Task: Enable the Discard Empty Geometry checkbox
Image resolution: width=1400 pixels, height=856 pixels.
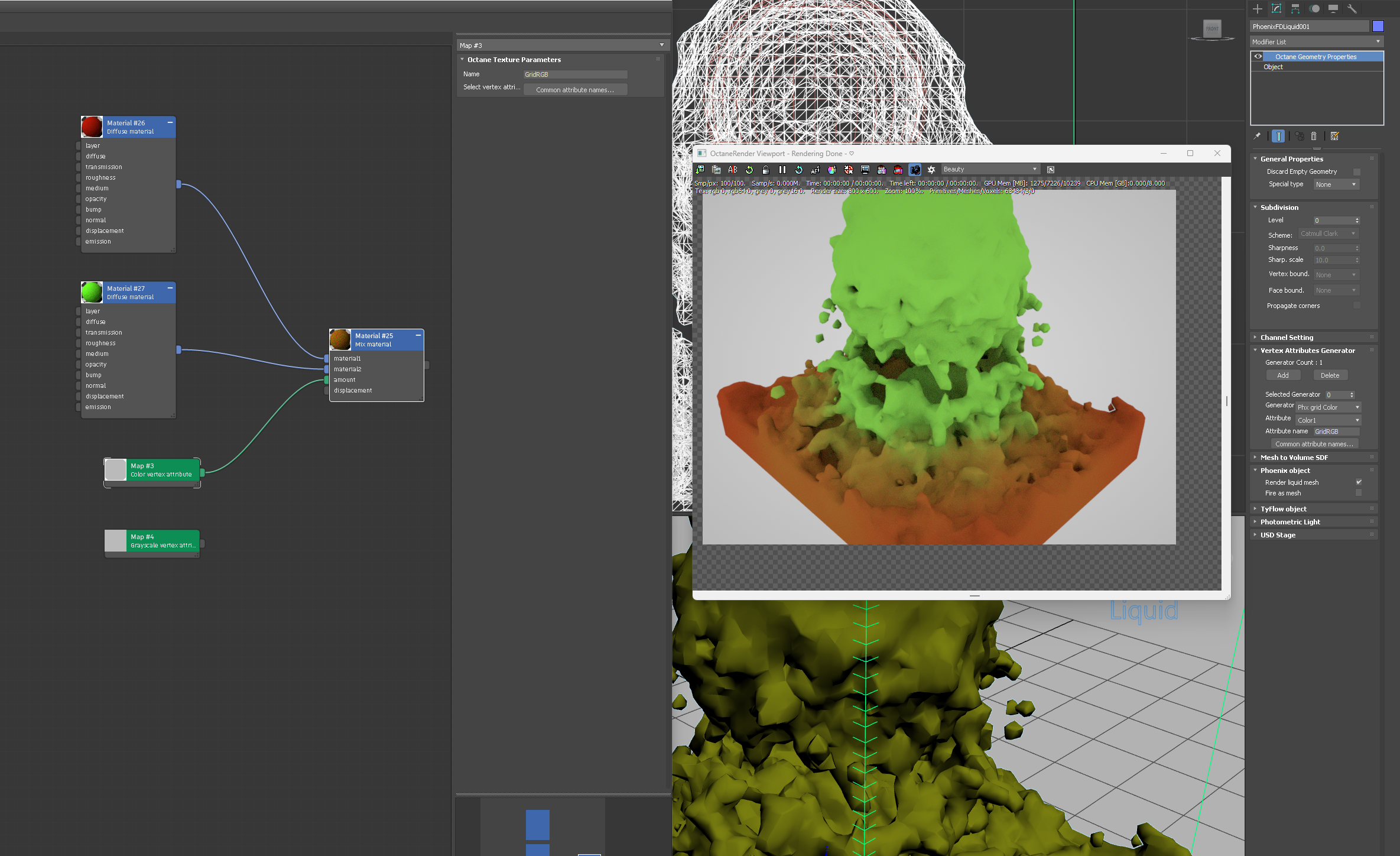Action: coord(1357,171)
